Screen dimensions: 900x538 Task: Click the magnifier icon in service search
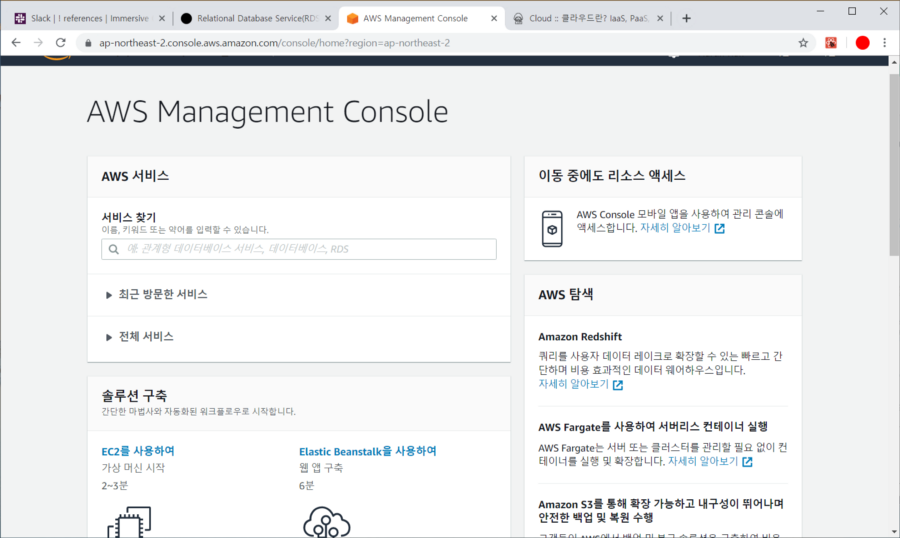pyautogui.click(x=114, y=249)
